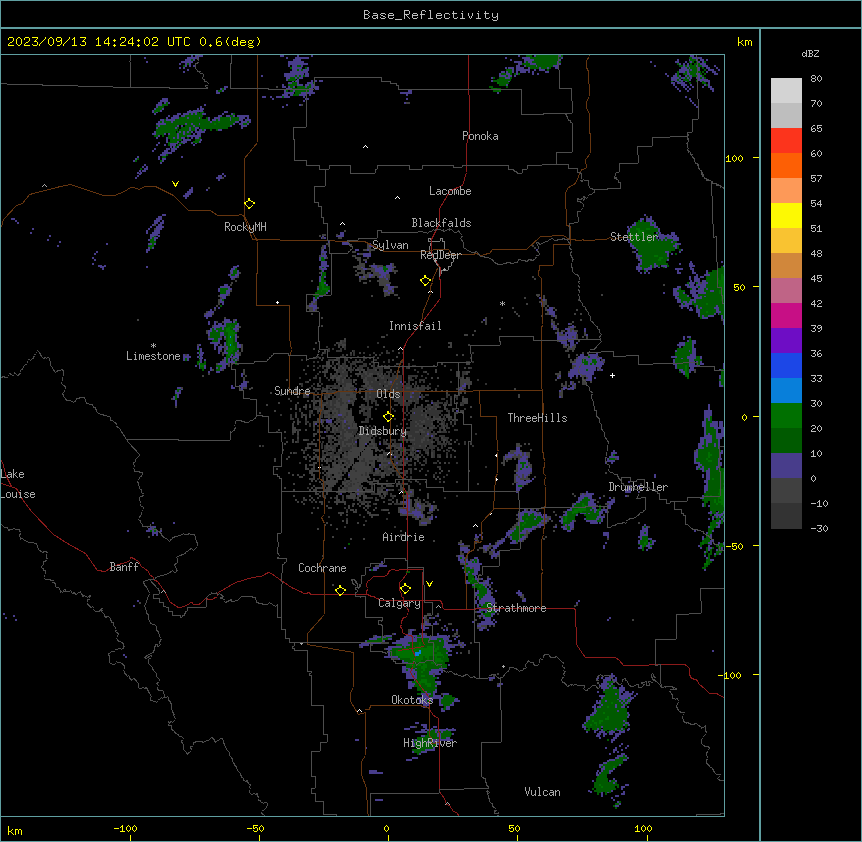Click the 65 value in the dBZ legend

click(816, 128)
